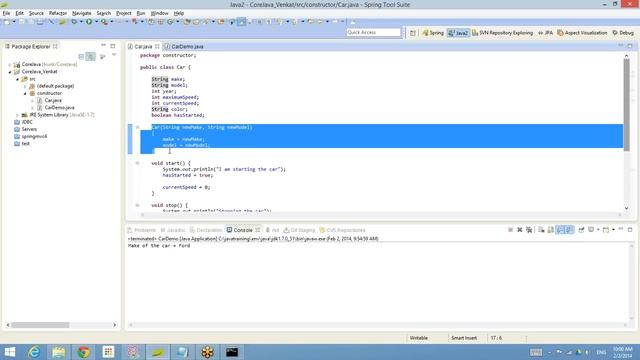Toggle Show Console on Standard Error change
Screen dimensions: 640x360
click(569, 230)
